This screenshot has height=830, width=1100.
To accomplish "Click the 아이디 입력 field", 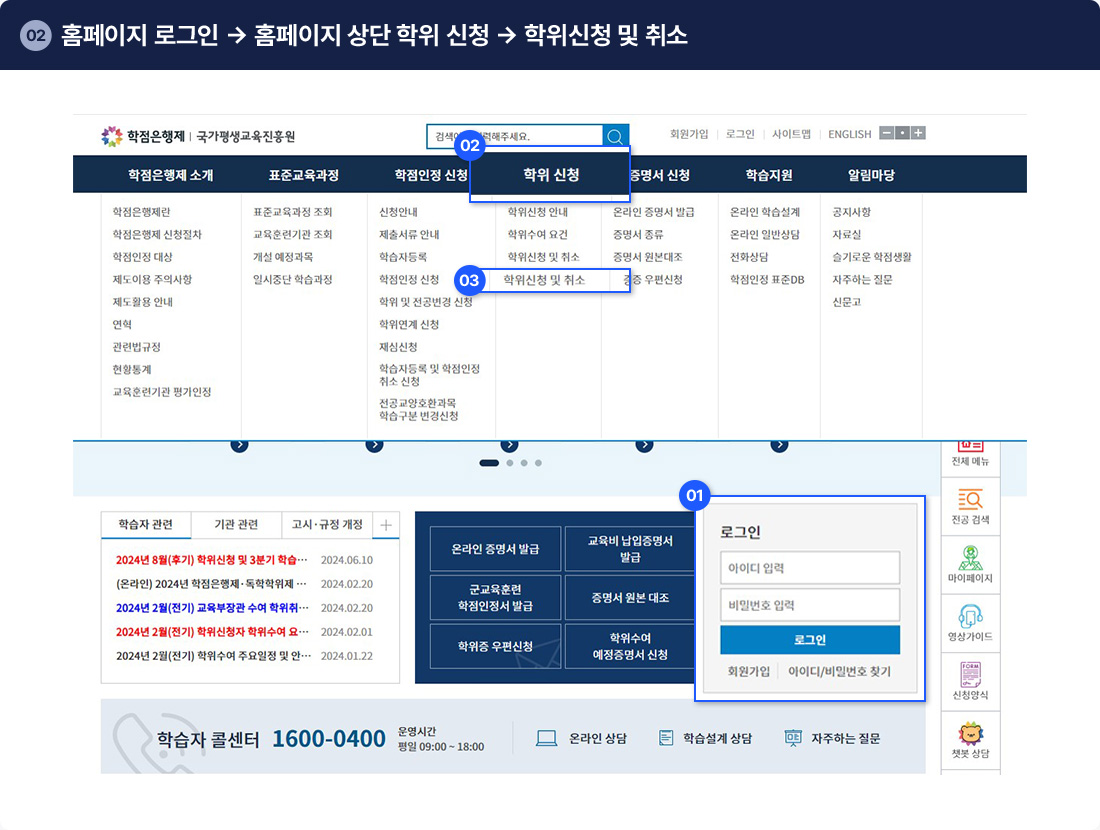I will click(809, 568).
